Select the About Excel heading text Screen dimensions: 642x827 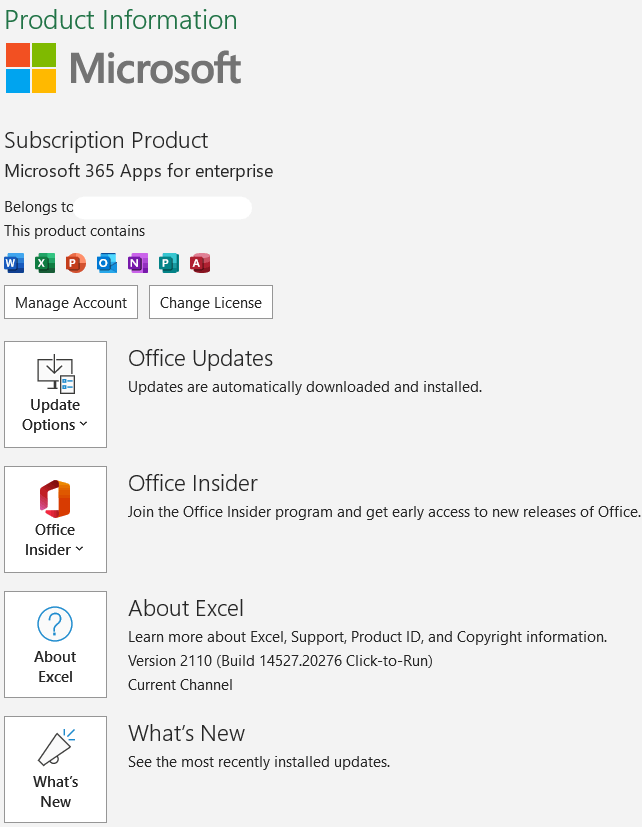[186, 609]
